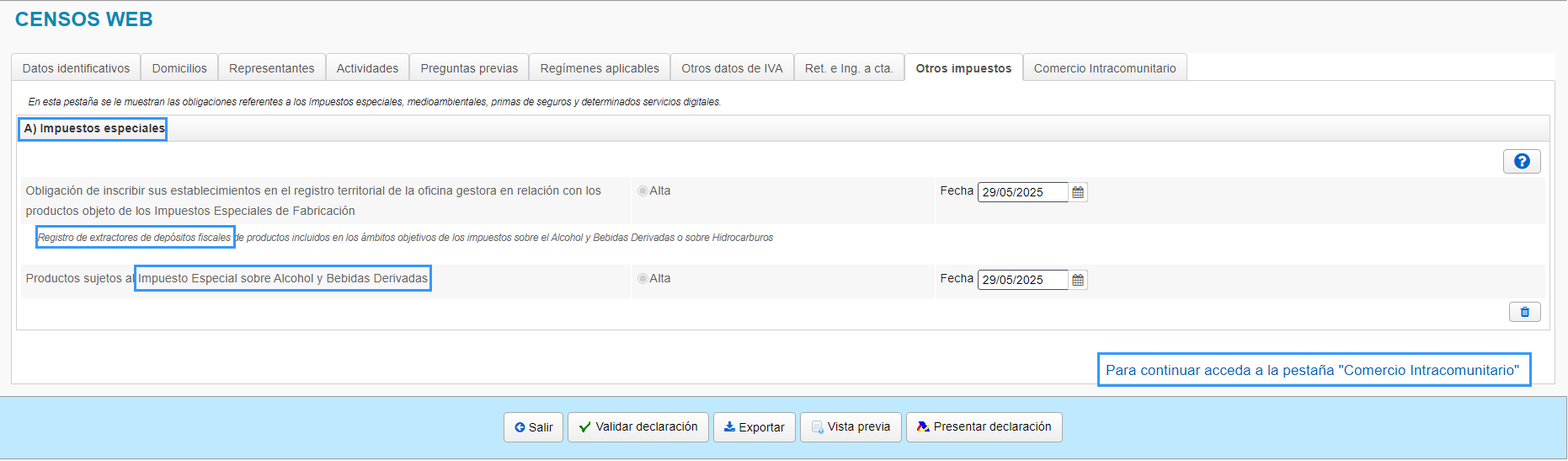The image size is (1568, 461).
Task: Submit with Presentar declaración button
Action: [984, 427]
